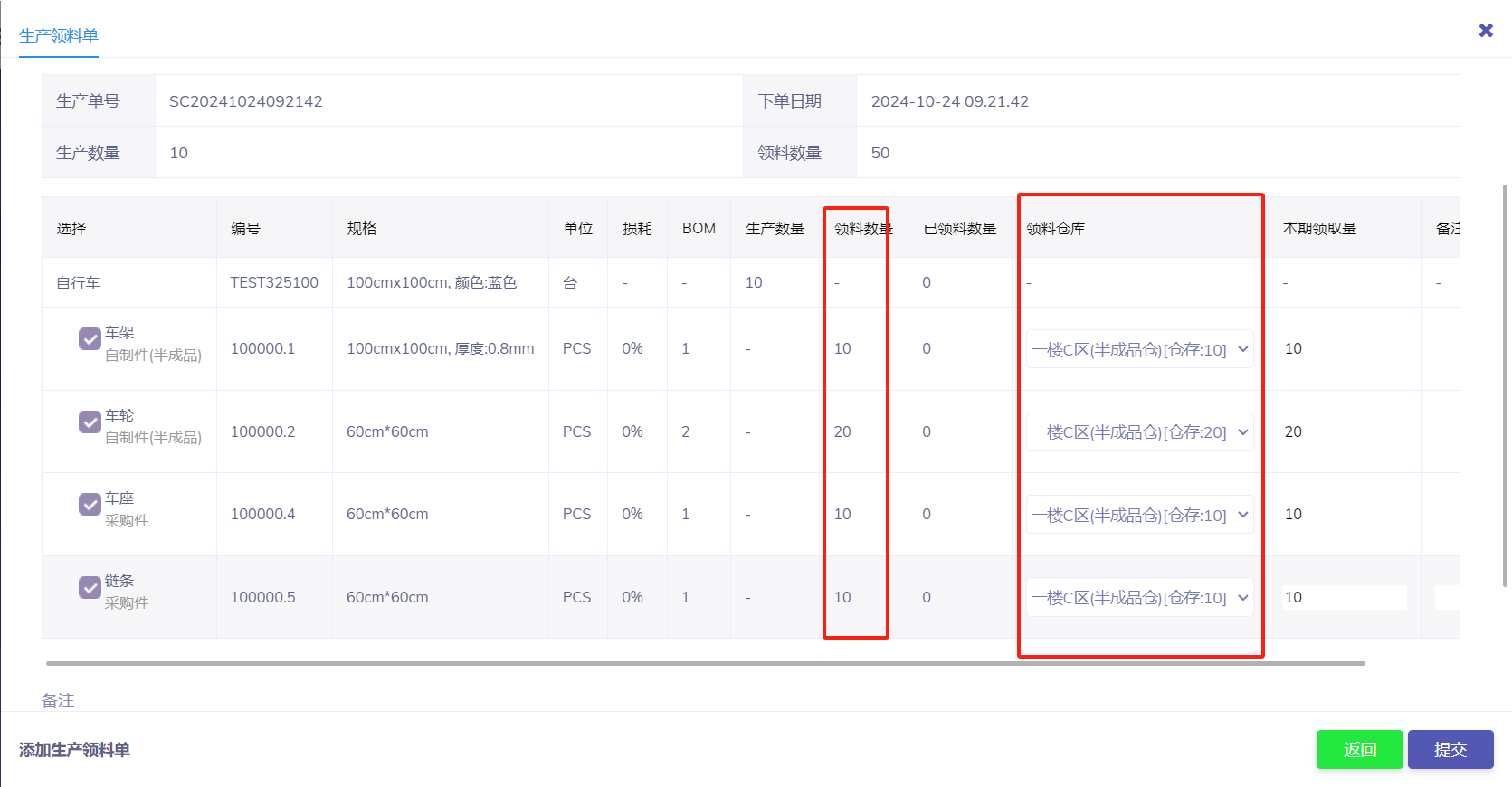The height and width of the screenshot is (787, 1512).
Task: Click the 领料数量 column header
Action: (x=861, y=229)
